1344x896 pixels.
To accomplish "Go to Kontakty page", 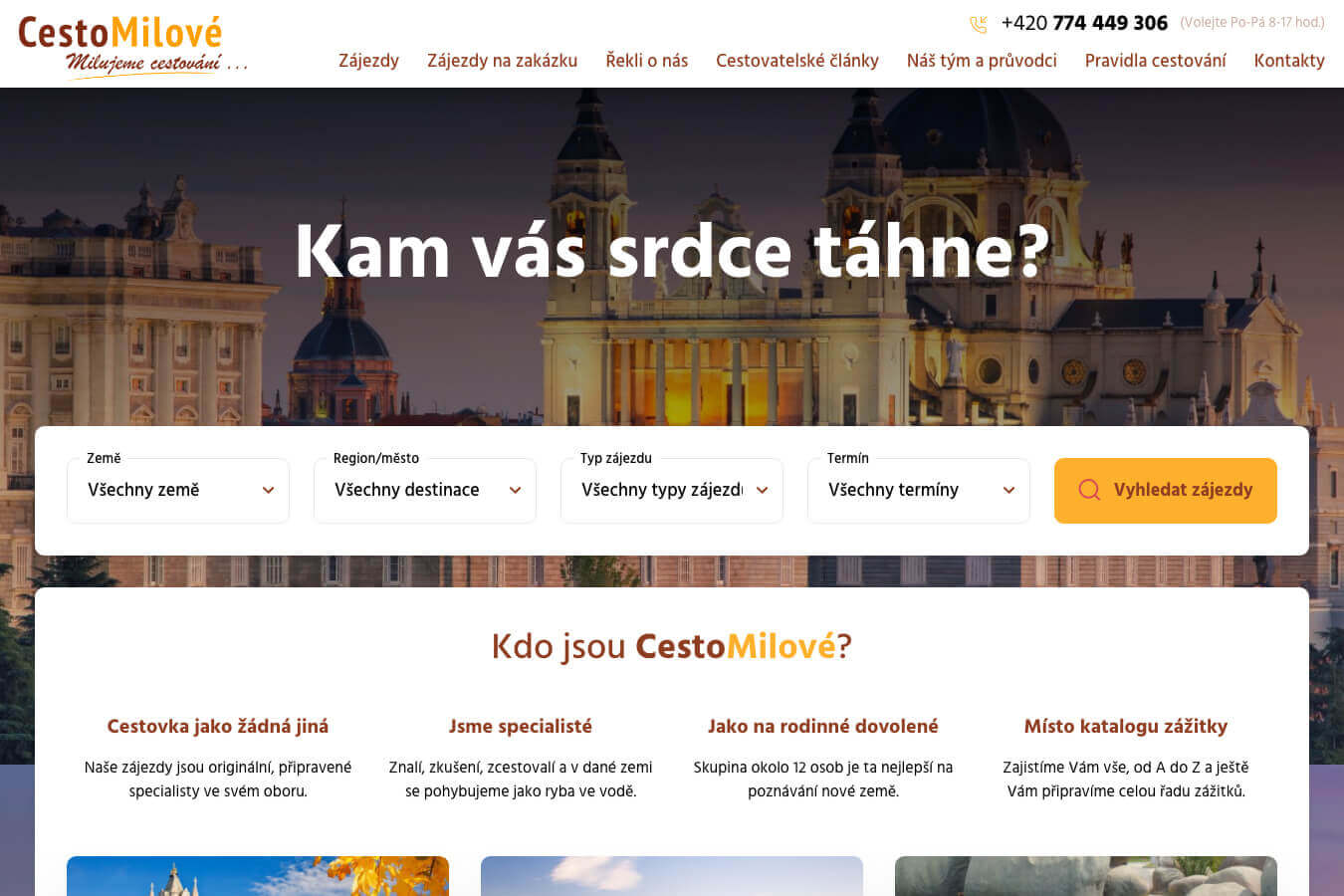I will pyautogui.click(x=1289, y=61).
